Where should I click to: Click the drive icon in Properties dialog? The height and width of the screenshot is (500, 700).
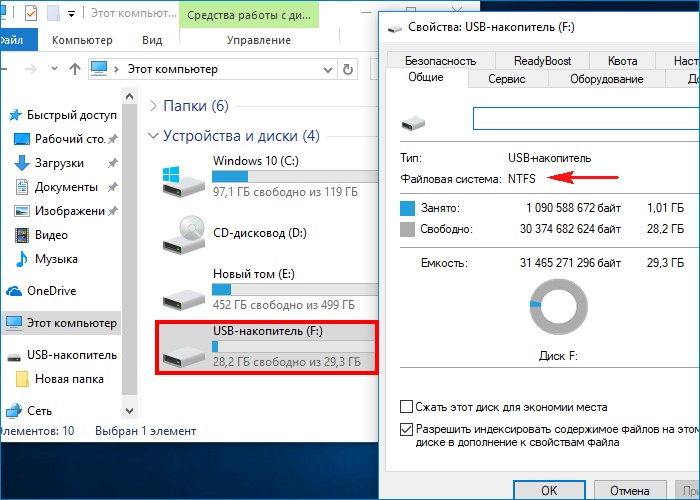[413, 123]
